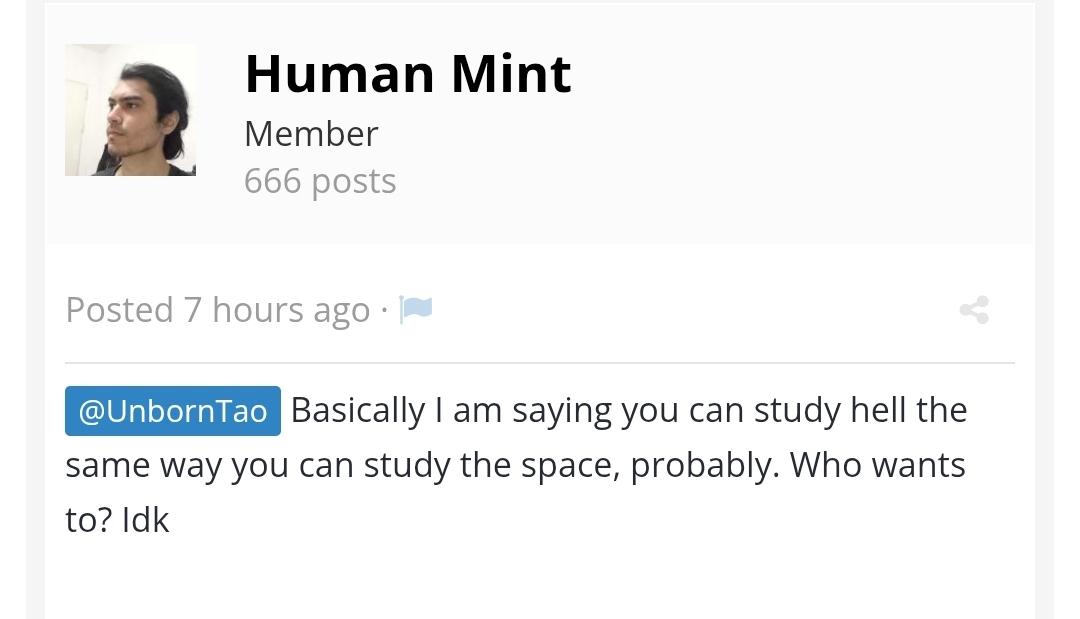
Task: Open the @UnbornTao mention tag
Action: [173, 412]
